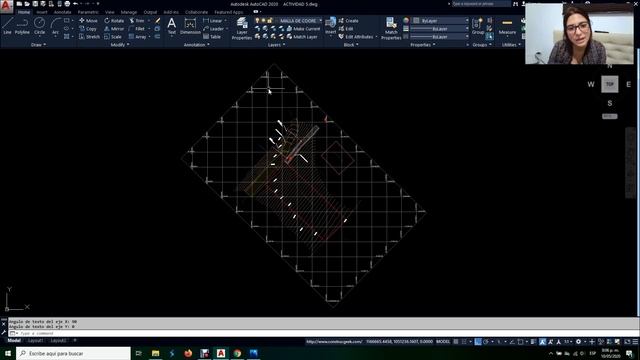Viewport: 640px width, 360px height.
Task: Toggle snap mode in the status bar
Action: coord(464,342)
